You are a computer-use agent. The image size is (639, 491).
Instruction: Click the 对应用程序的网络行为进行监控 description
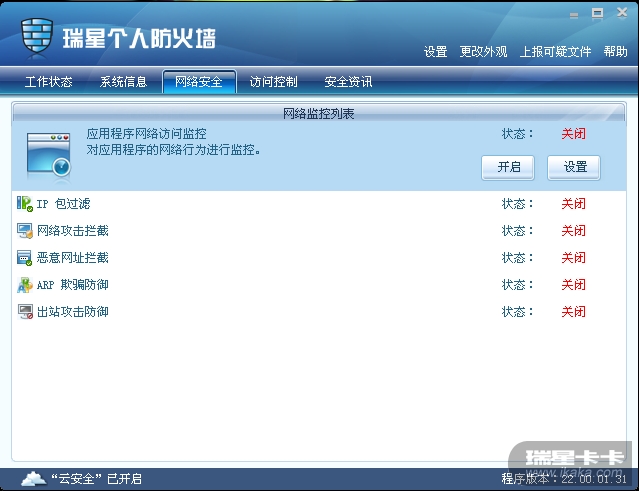point(174,150)
